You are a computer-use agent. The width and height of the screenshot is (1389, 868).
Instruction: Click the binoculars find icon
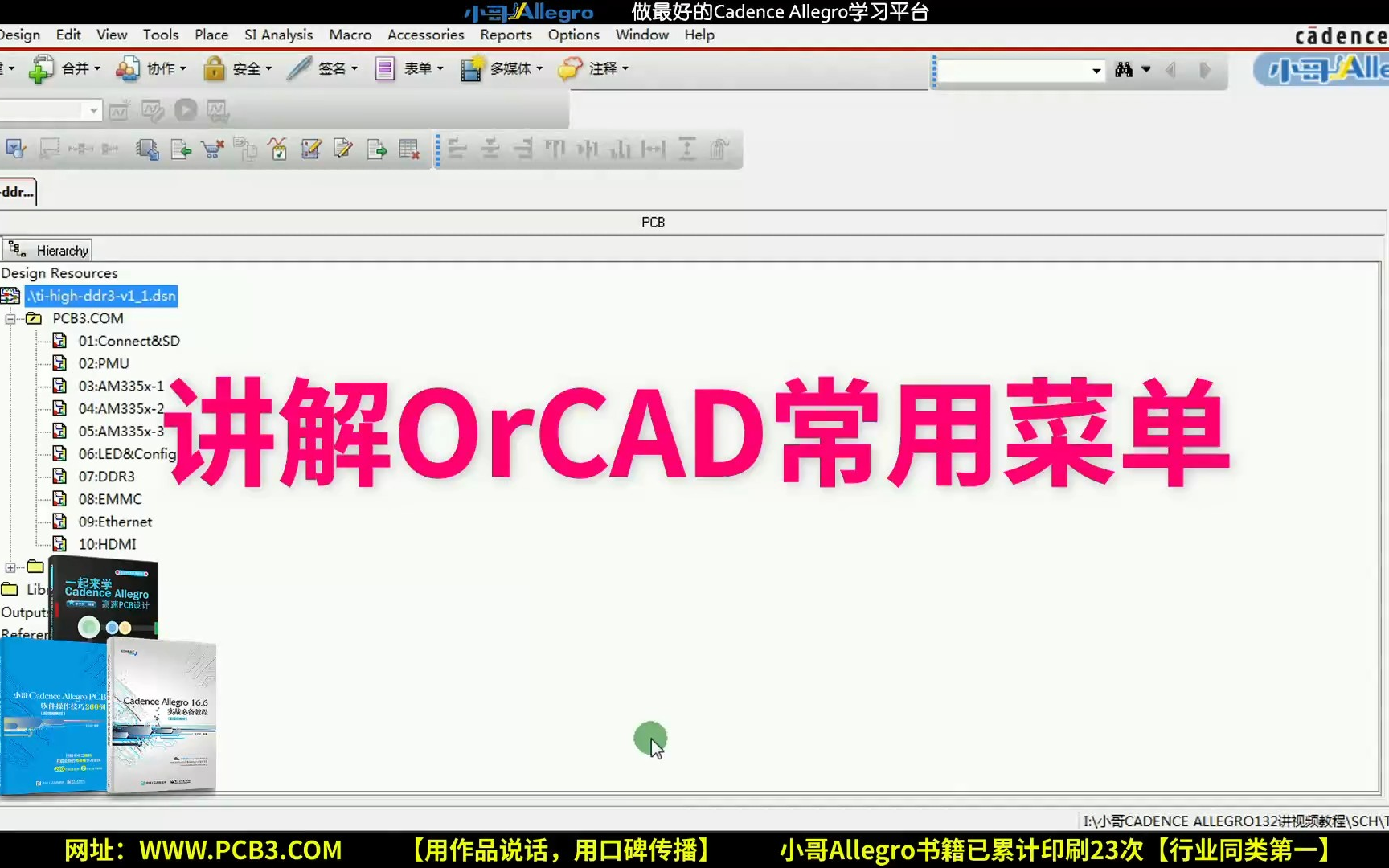1124,70
